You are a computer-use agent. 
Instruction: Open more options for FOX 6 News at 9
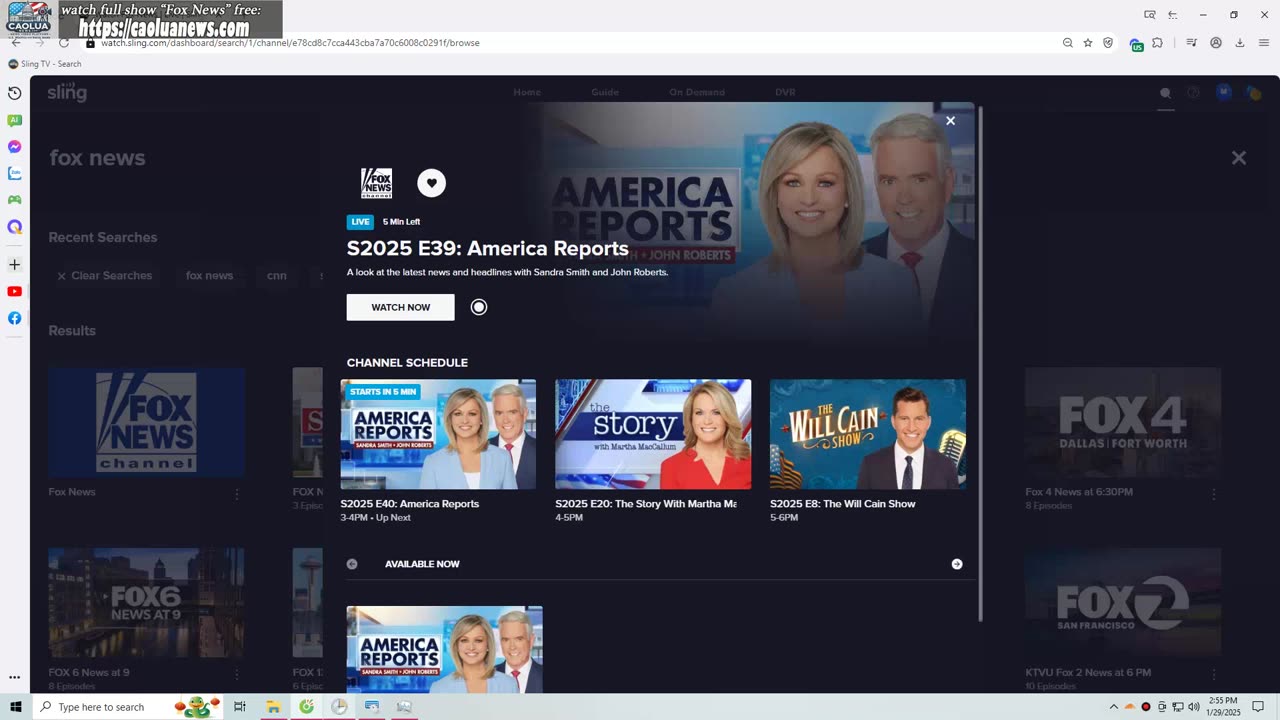pyautogui.click(x=237, y=674)
